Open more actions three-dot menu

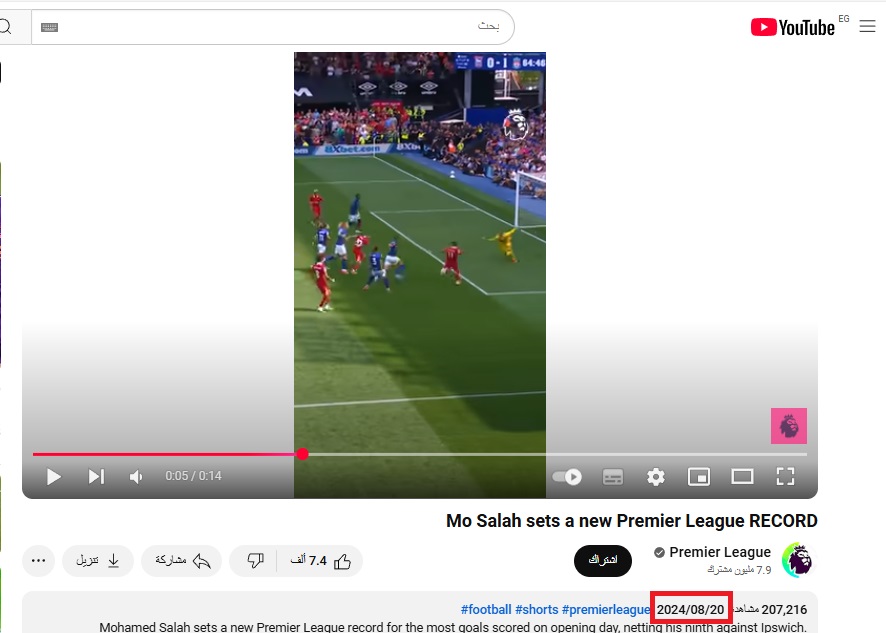[38, 561]
